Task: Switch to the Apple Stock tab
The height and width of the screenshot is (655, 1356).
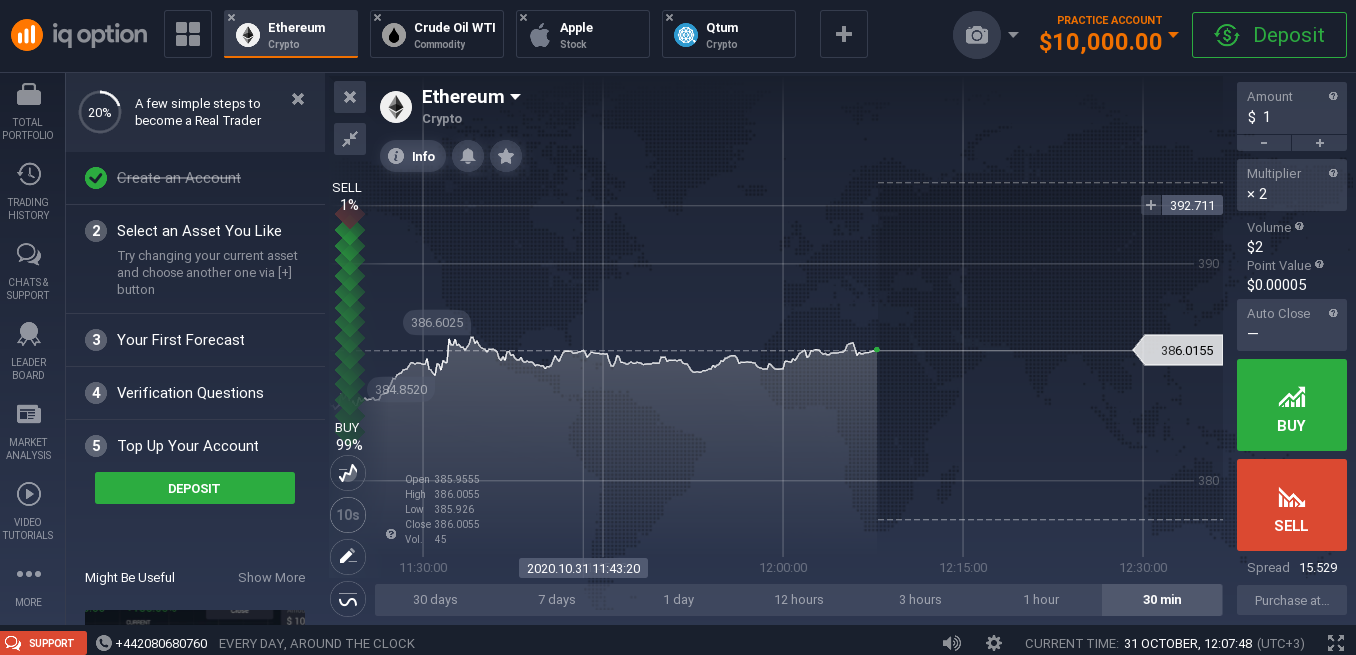Action: tap(583, 35)
